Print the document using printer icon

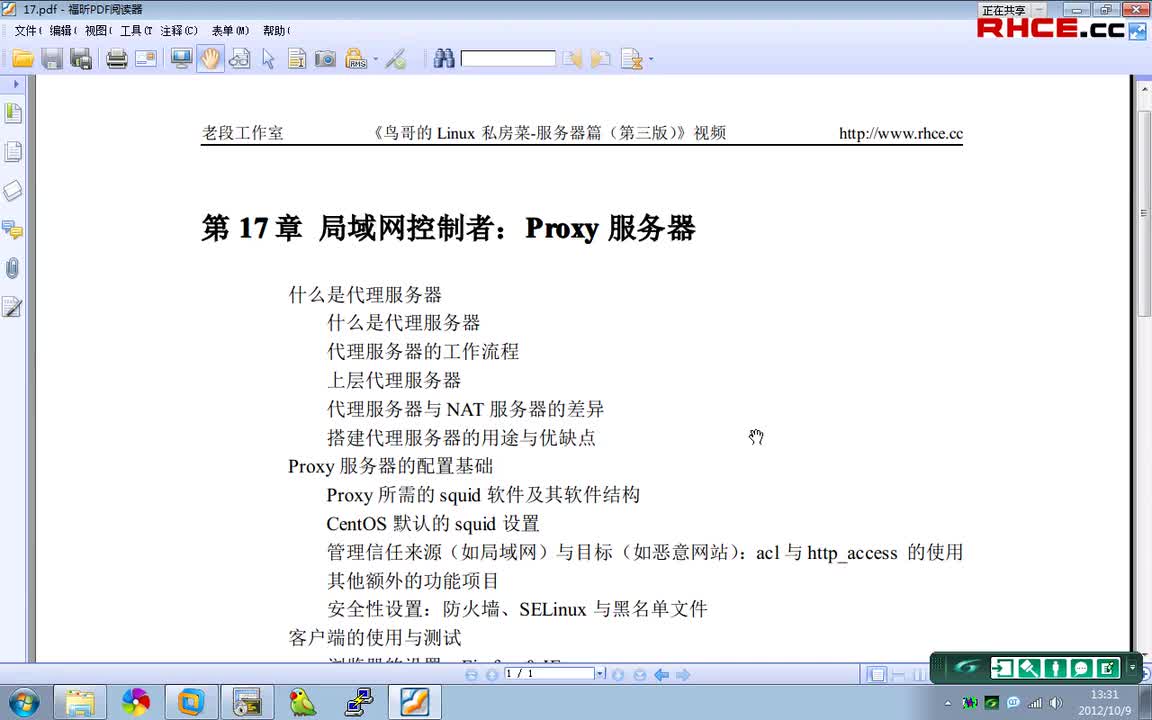pos(117,59)
